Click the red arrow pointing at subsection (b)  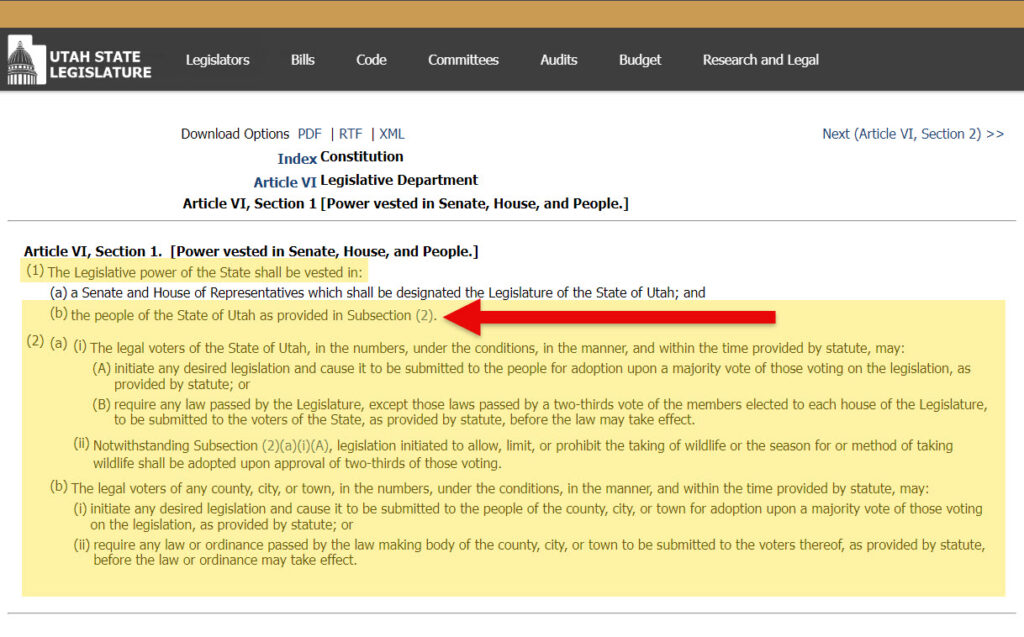[x=610, y=317]
